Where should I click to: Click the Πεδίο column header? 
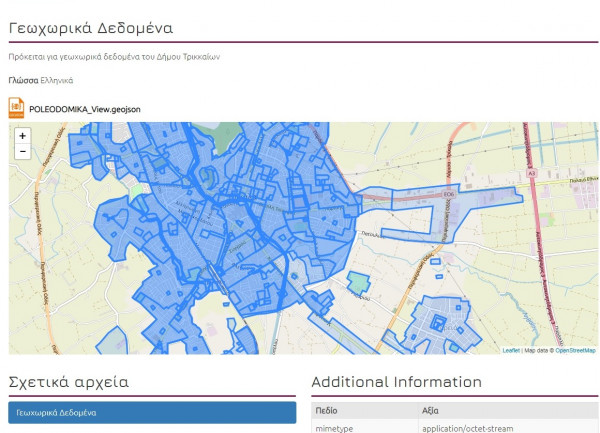point(327,410)
